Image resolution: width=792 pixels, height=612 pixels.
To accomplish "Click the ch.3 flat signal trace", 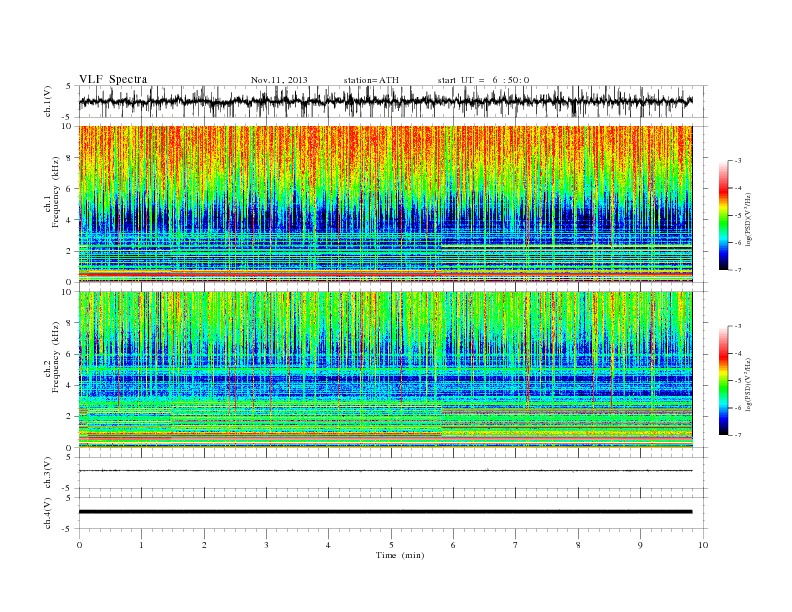I will pyautogui.click(x=385, y=471).
